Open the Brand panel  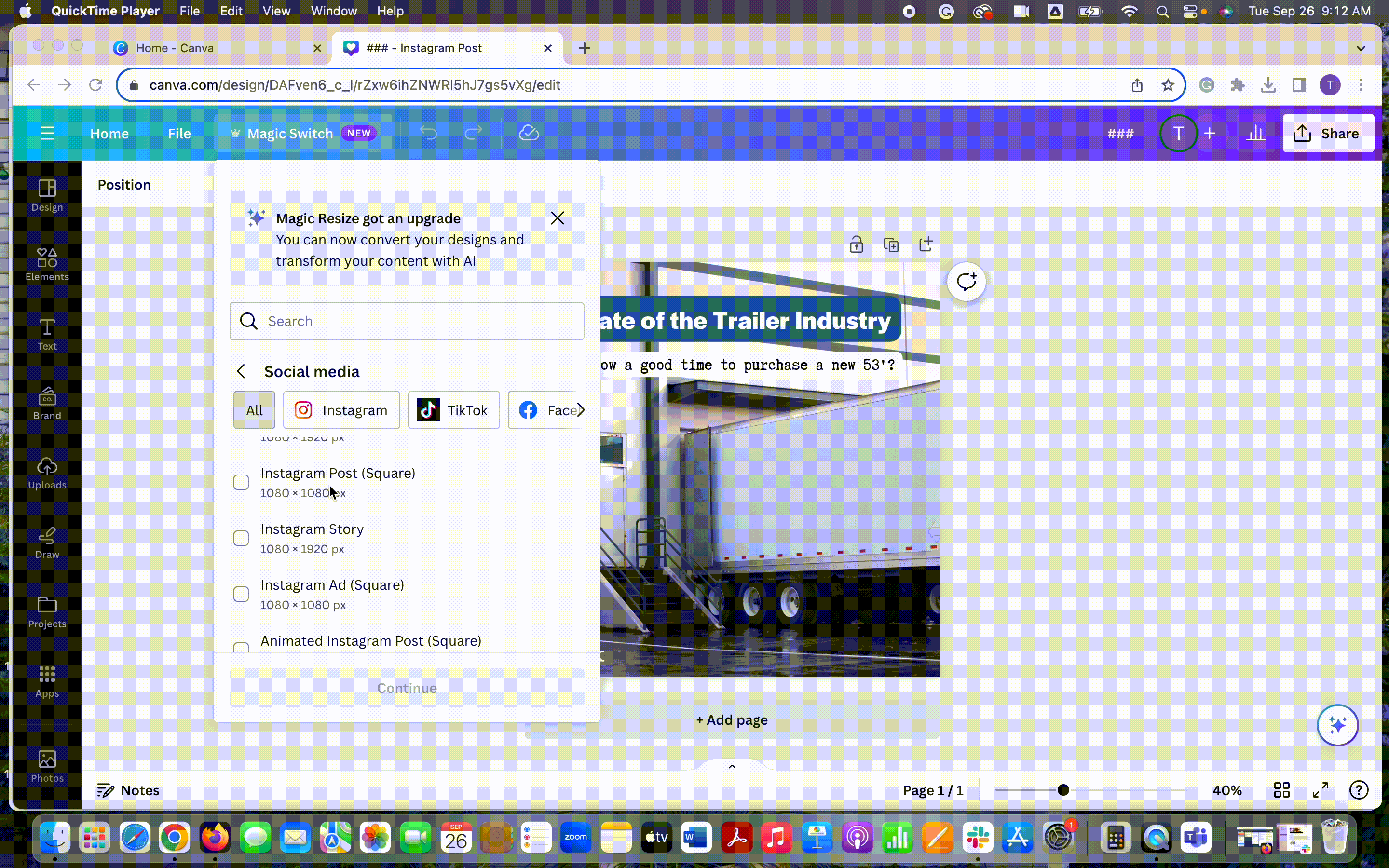[47, 404]
